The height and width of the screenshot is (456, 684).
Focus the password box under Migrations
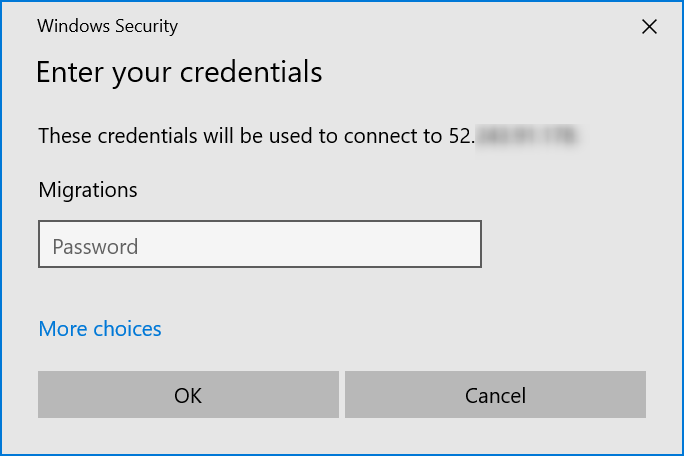coord(260,245)
